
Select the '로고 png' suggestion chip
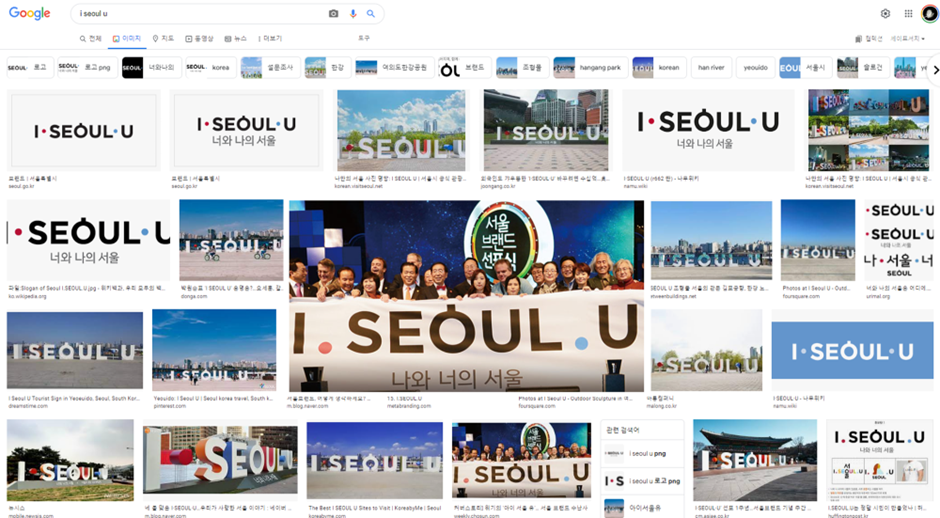coord(88,68)
